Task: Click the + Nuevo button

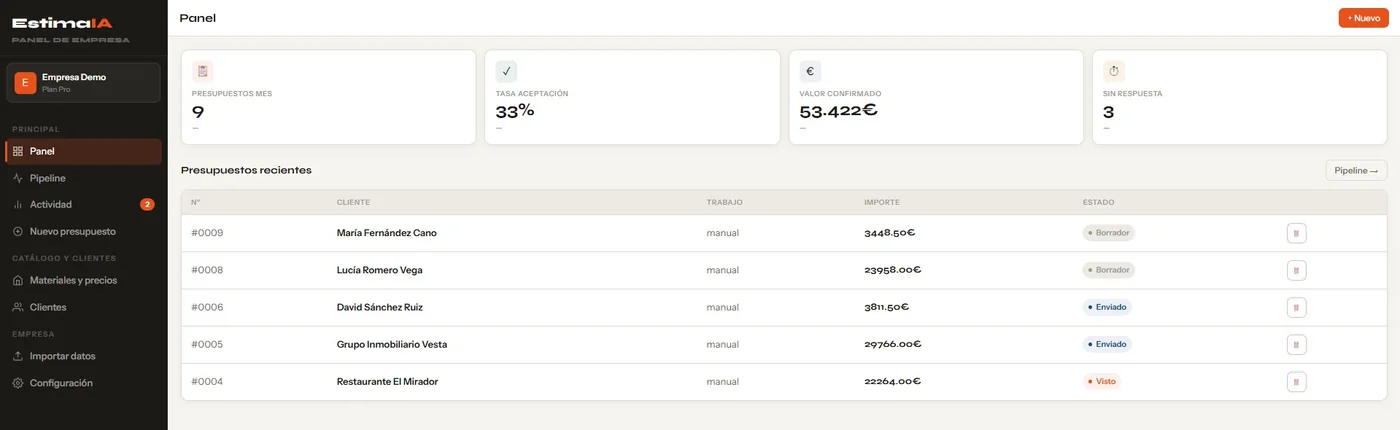Action: 1363,18
